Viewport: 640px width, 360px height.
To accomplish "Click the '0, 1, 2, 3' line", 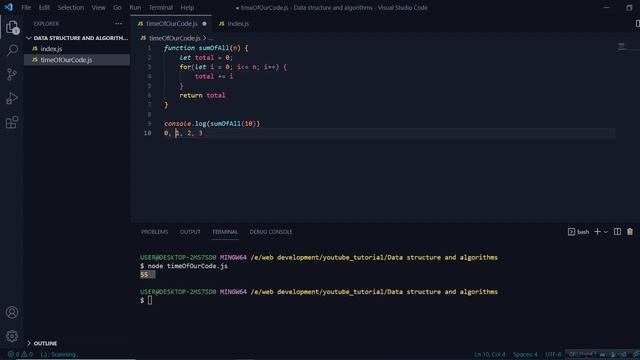I will [183, 133].
